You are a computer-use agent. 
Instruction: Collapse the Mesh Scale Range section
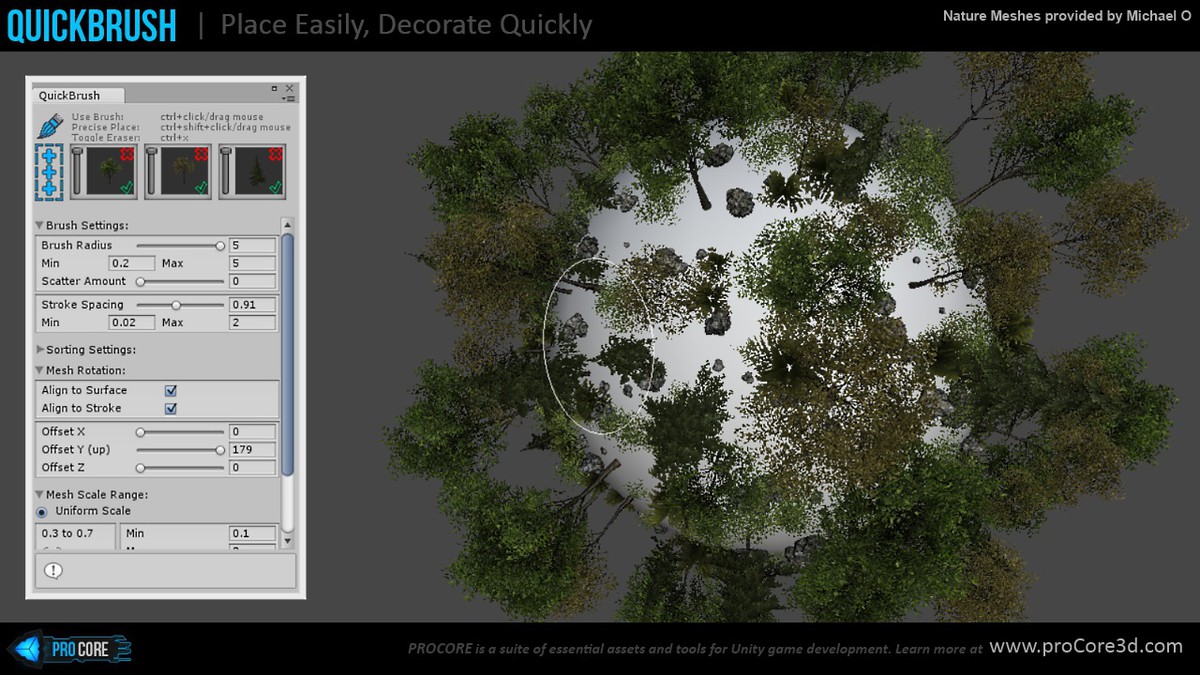(40, 495)
